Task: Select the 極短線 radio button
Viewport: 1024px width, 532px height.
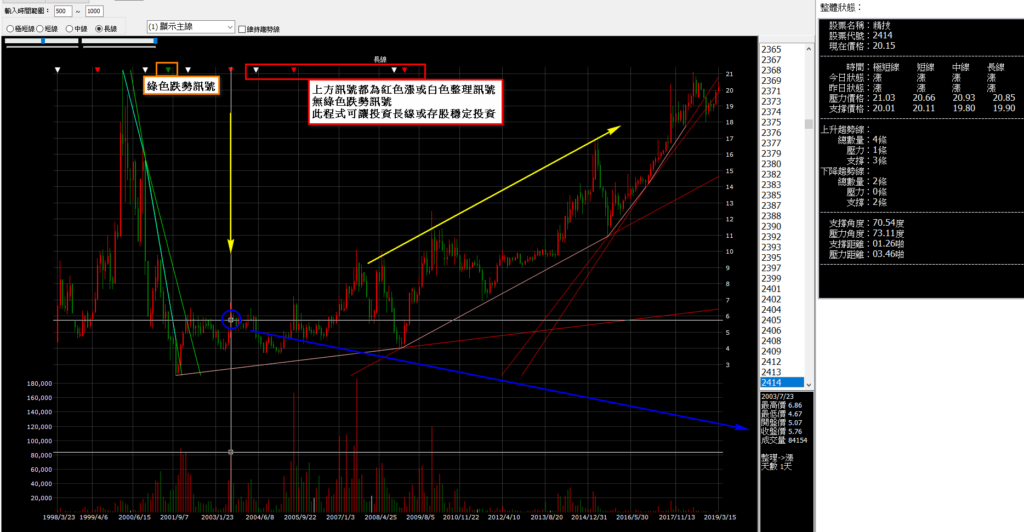Action: tap(10, 29)
